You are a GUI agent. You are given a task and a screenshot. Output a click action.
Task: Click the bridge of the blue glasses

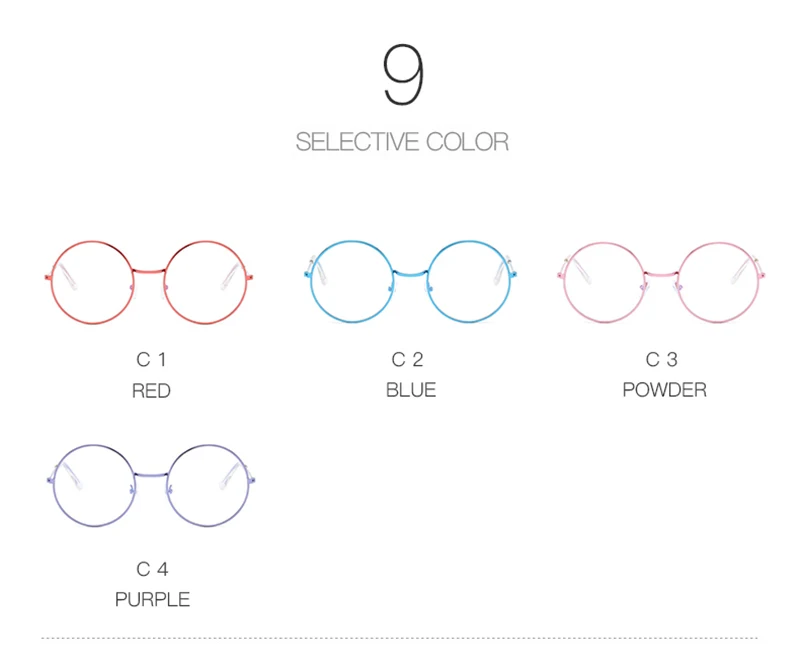[x=410, y=273]
